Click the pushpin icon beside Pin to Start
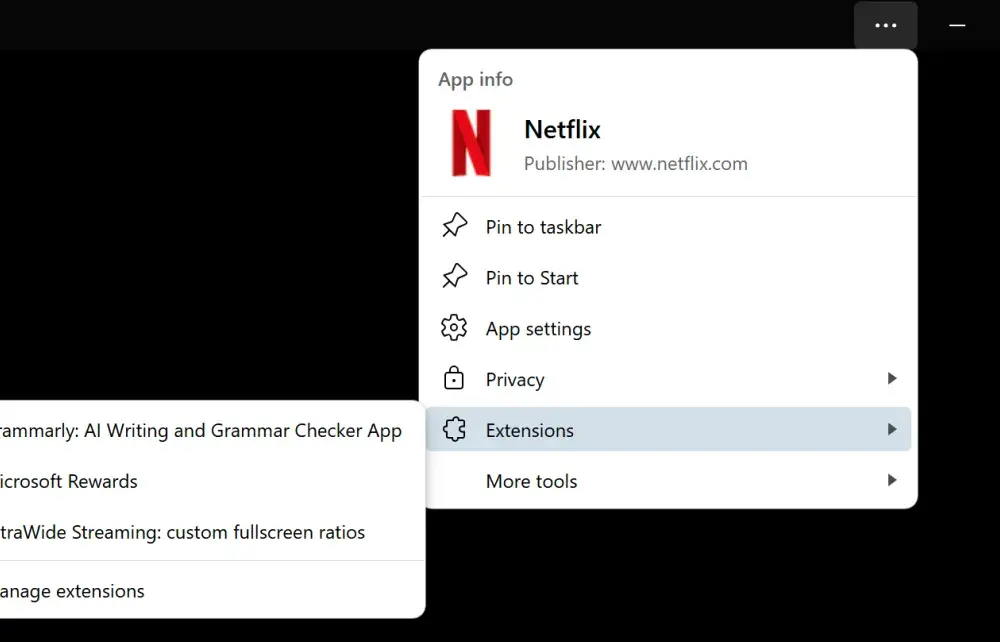Screen dimensions: 1000x642 (x=454, y=277)
